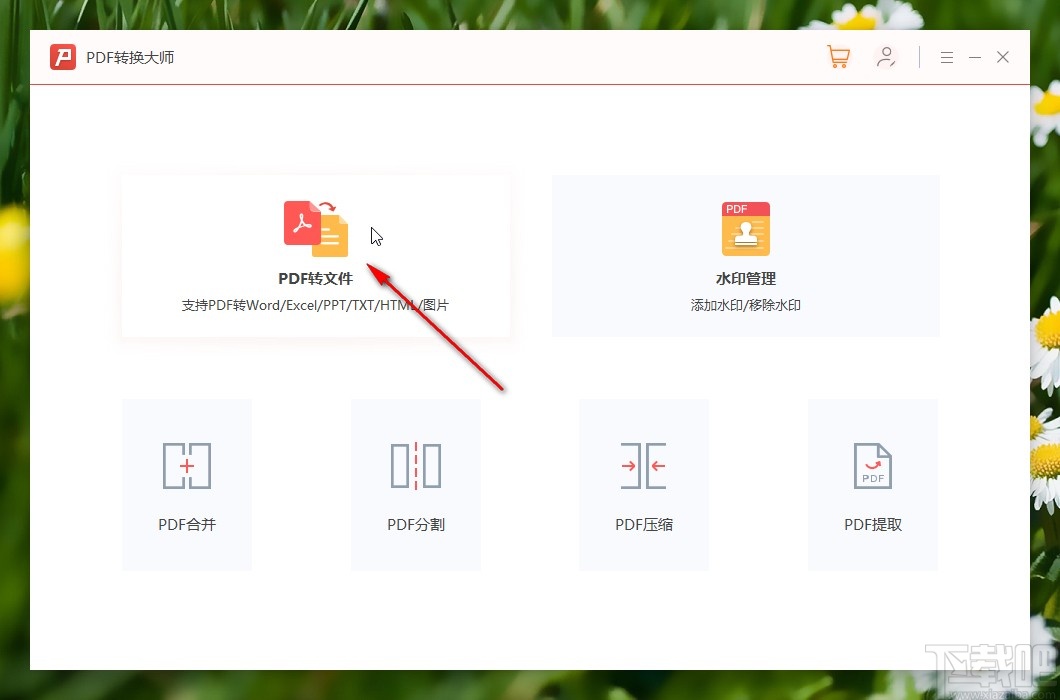Close the PDF转换大师 window

point(1003,57)
